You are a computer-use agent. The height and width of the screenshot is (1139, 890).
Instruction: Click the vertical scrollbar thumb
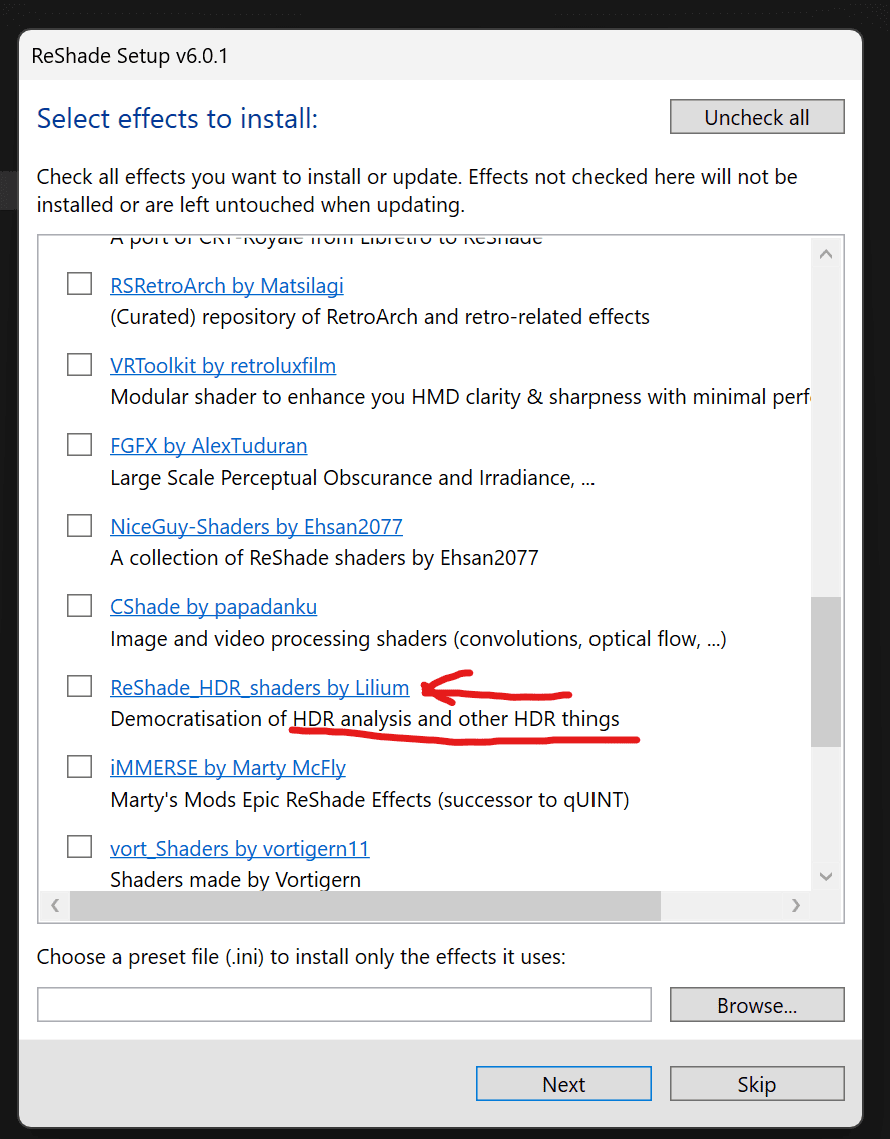pyautogui.click(x=825, y=671)
